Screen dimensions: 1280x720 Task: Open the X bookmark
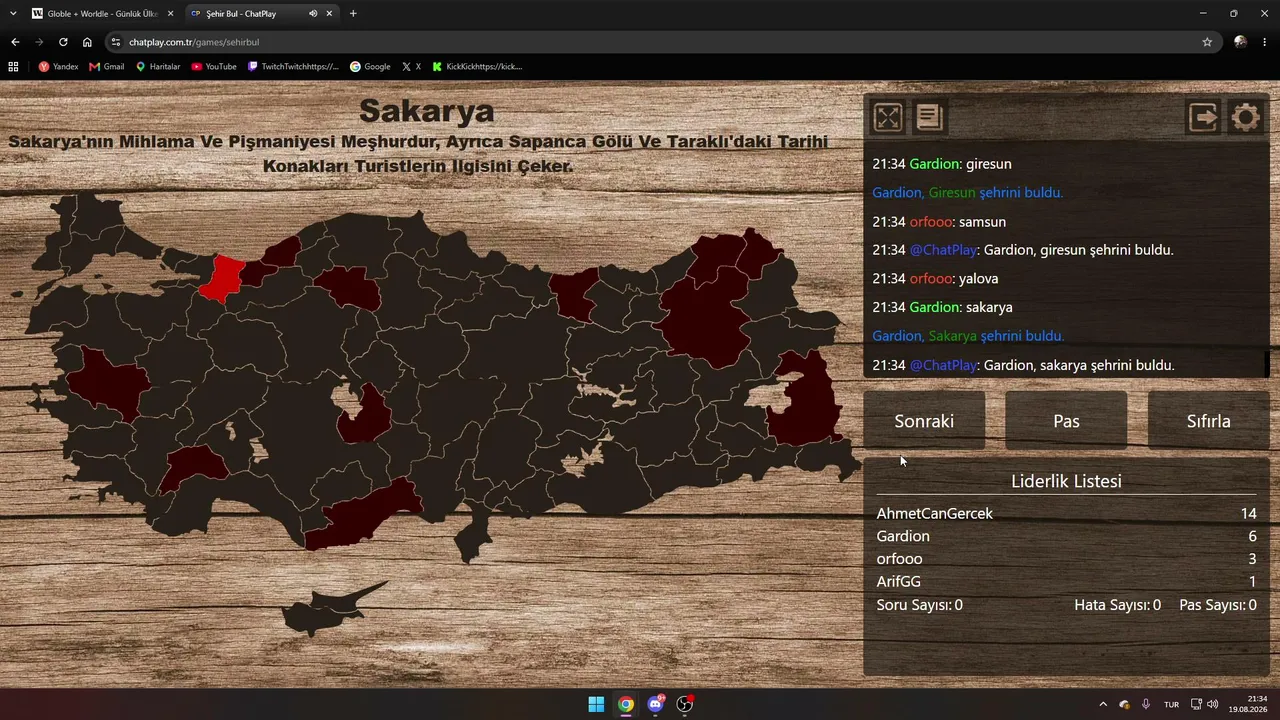point(411,67)
